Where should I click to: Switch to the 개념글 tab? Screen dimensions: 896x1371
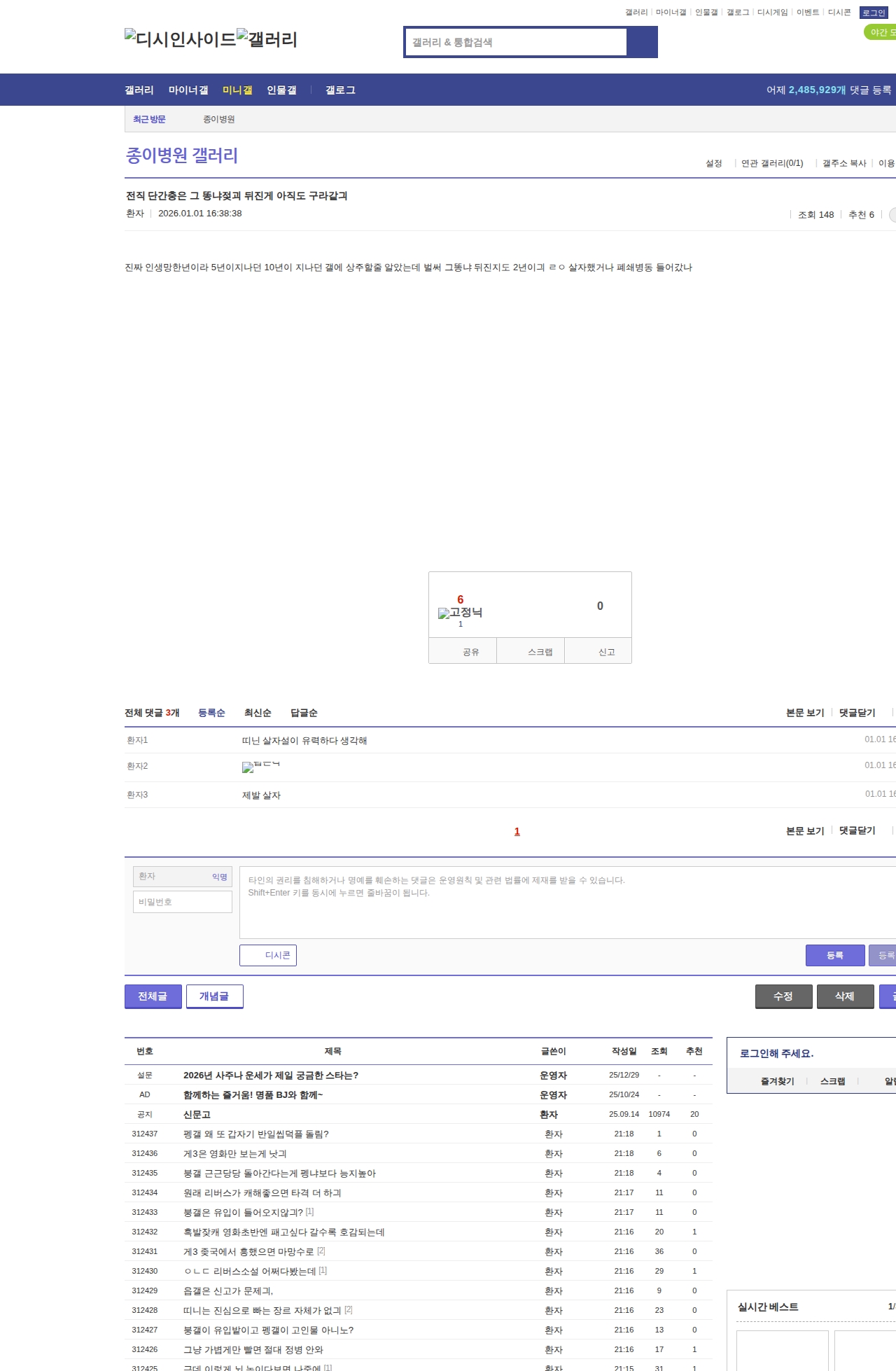(214, 996)
